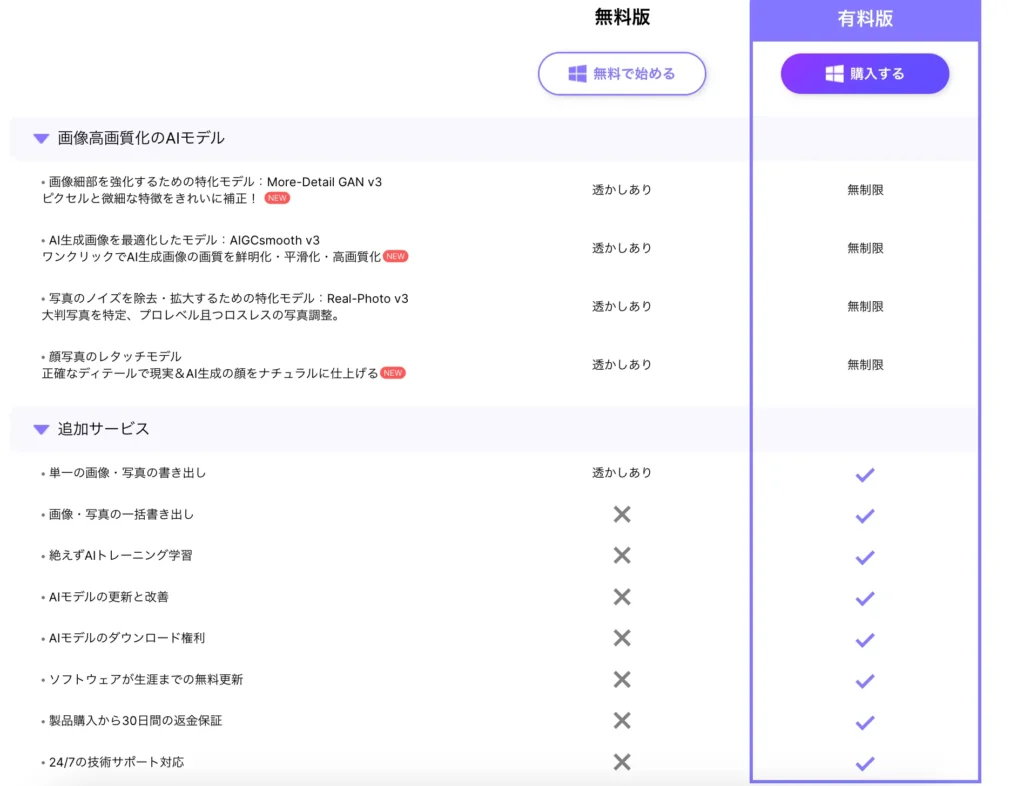Click the disclosure triangle beside 画像高画質化のAIモデル
This screenshot has width=1024, height=786.
[x=40, y=137]
